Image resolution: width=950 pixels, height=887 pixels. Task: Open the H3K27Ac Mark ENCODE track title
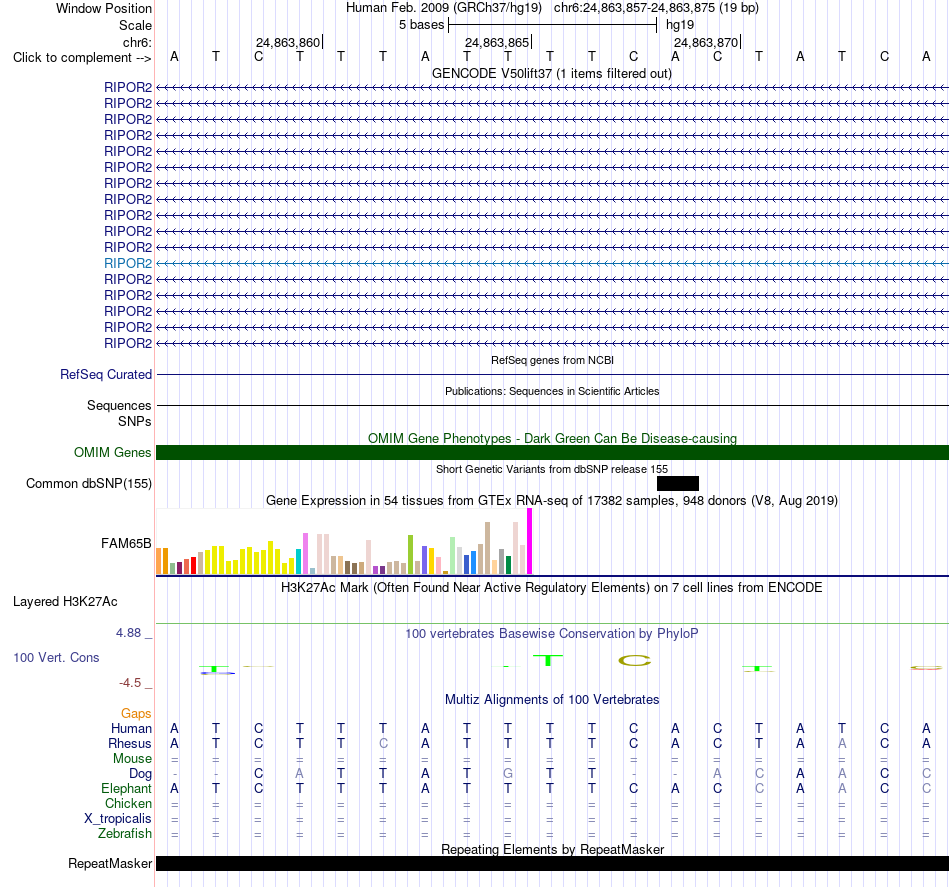click(552, 588)
